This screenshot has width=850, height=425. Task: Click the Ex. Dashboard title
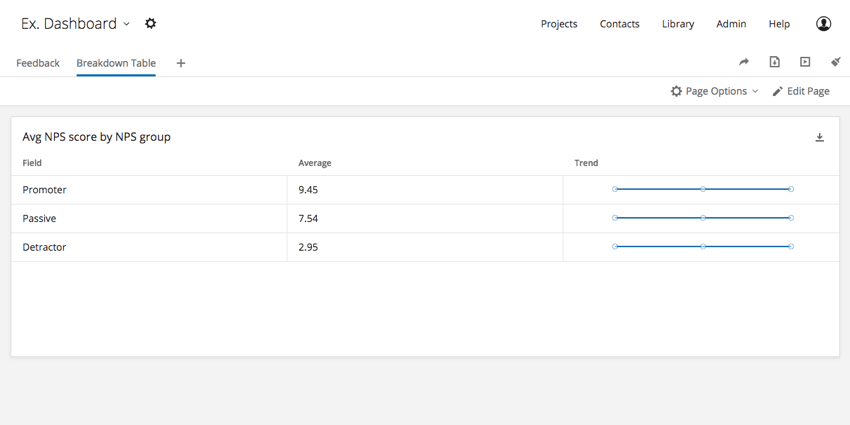click(69, 24)
